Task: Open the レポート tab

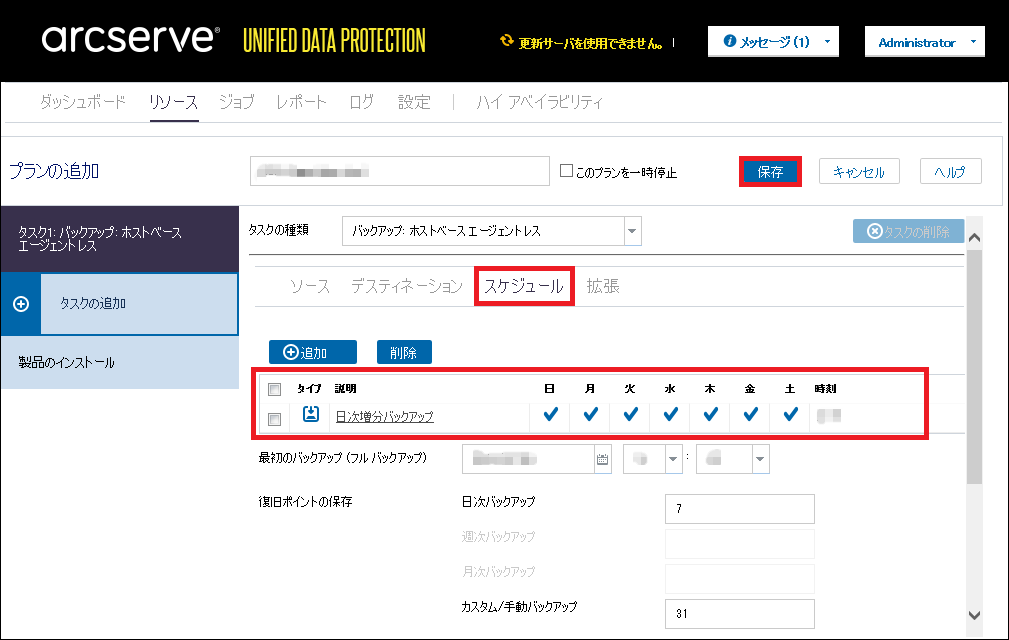Action: point(301,102)
